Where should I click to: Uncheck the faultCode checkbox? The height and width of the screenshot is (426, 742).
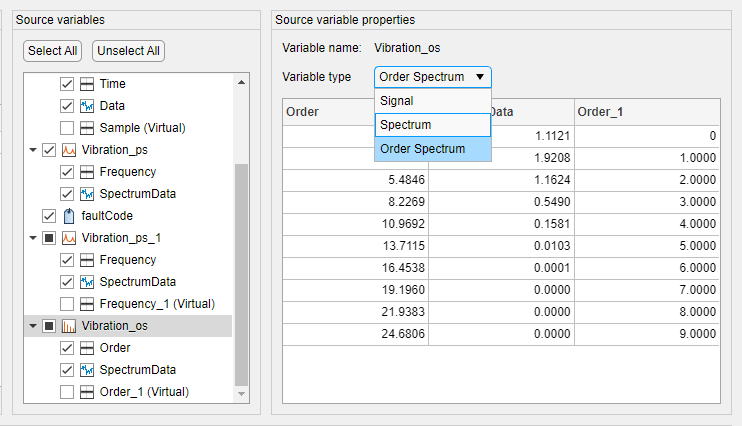[x=49, y=215]
